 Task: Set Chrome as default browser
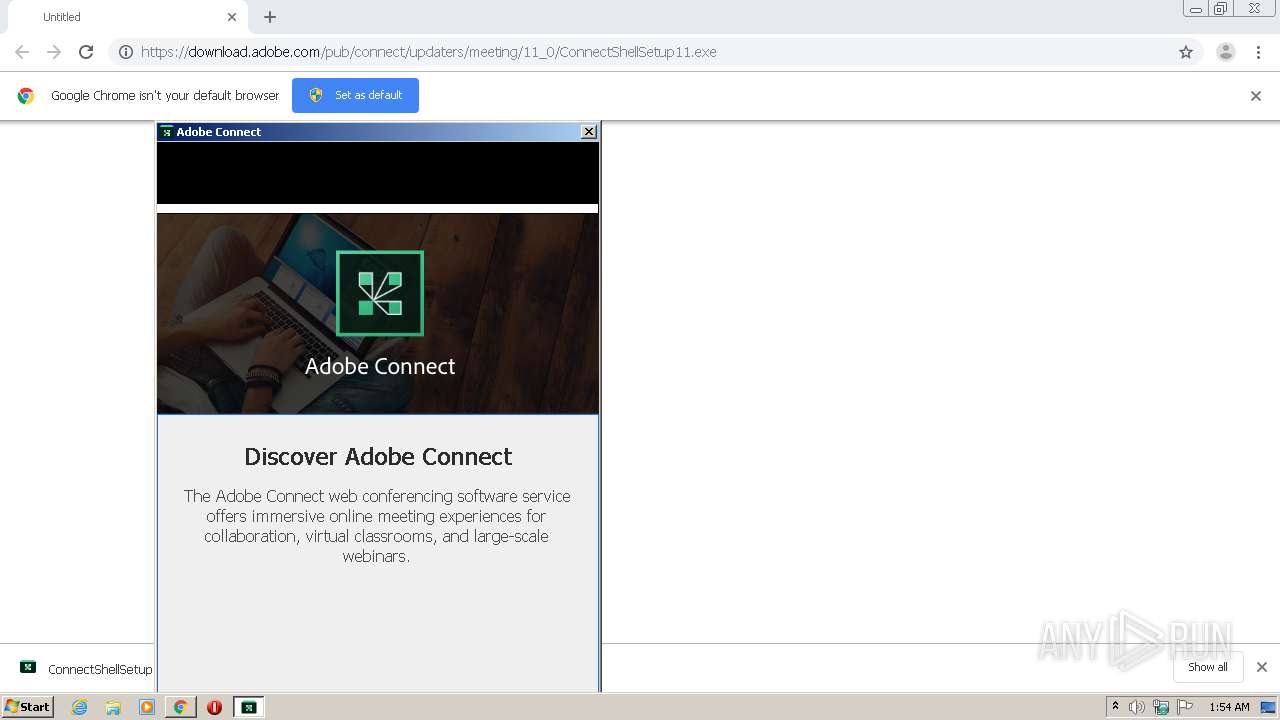355,95
